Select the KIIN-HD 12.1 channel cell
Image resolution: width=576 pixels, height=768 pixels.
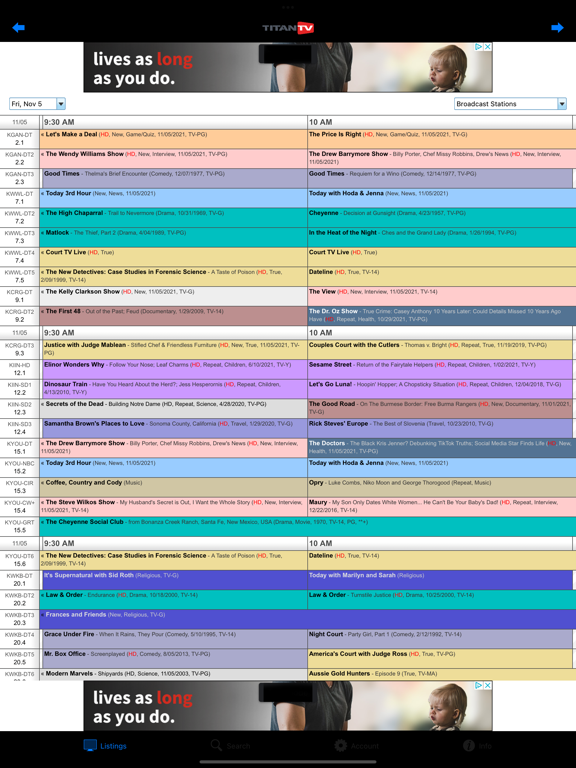(20, 369)
